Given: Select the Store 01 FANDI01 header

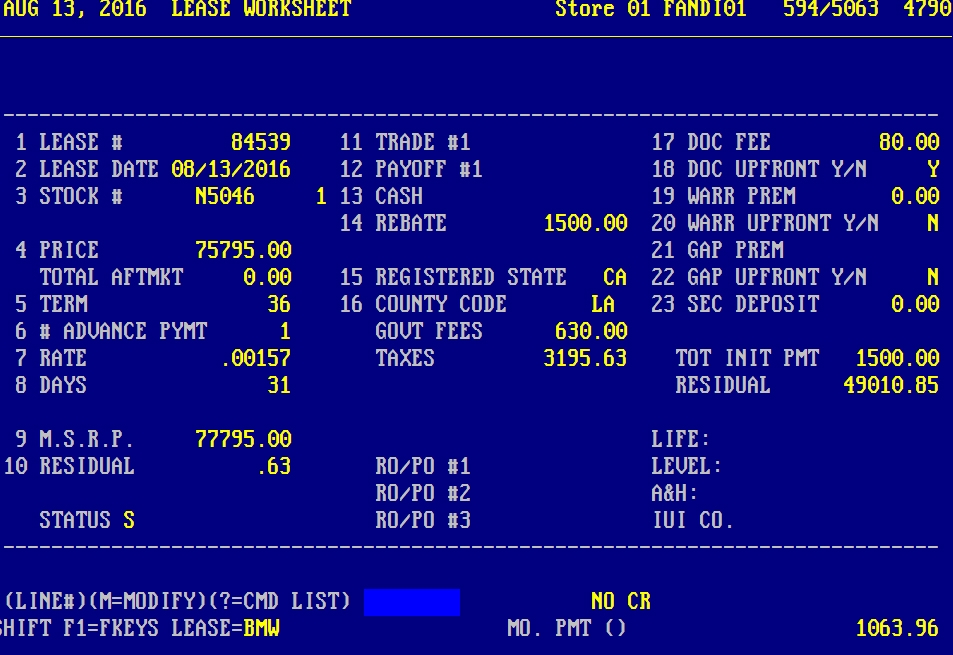Looking at the screenshot, I should (650, 9).
